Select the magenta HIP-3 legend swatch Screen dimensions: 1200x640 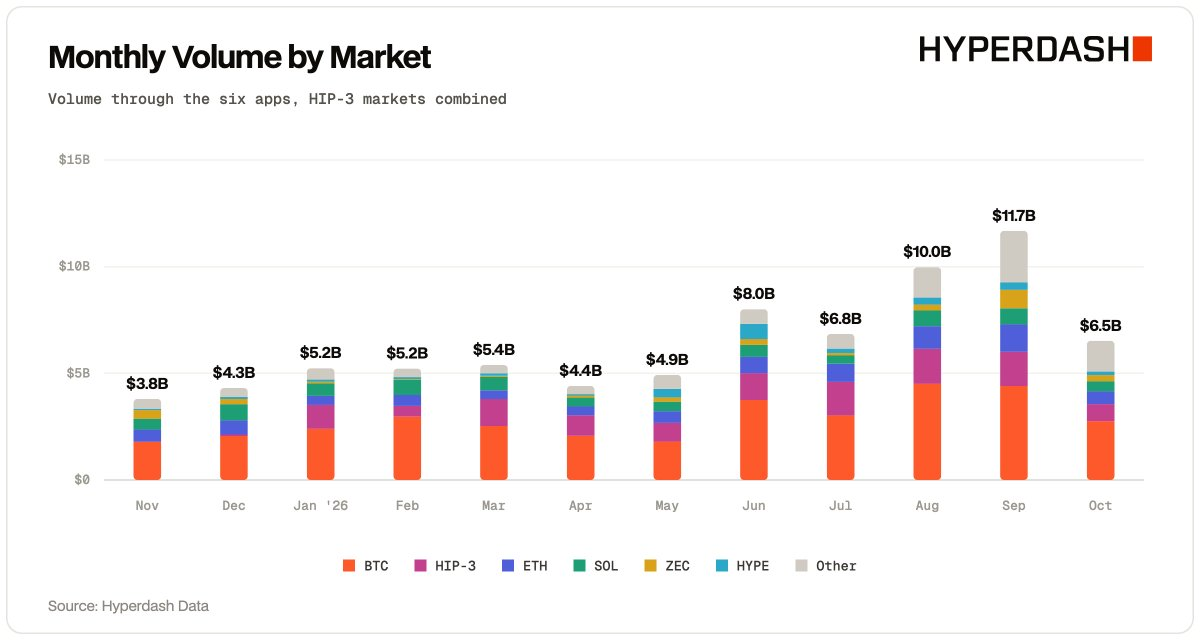click(x=421, y=566)
